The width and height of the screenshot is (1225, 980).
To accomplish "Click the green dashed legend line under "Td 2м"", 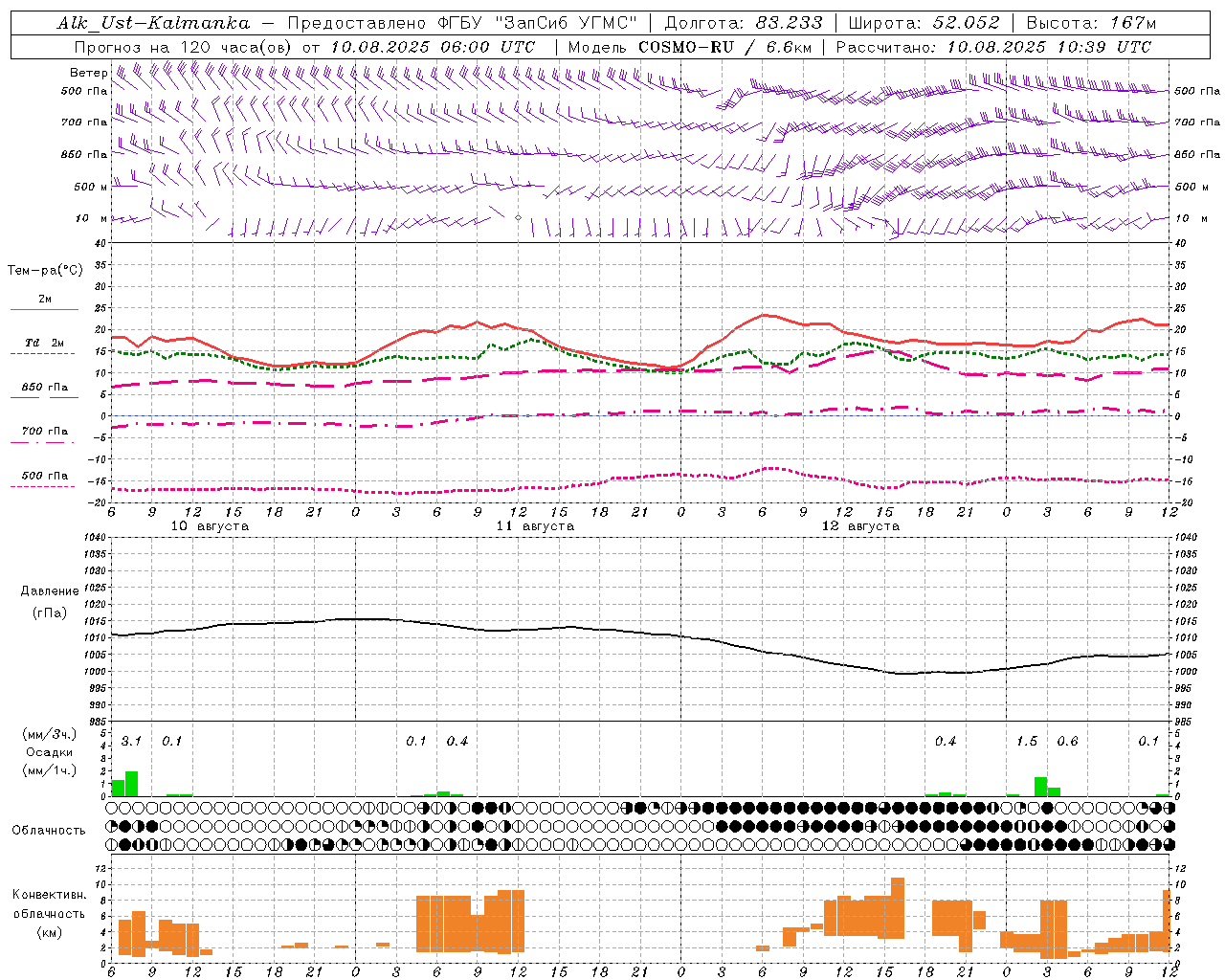I will (42, 353).
